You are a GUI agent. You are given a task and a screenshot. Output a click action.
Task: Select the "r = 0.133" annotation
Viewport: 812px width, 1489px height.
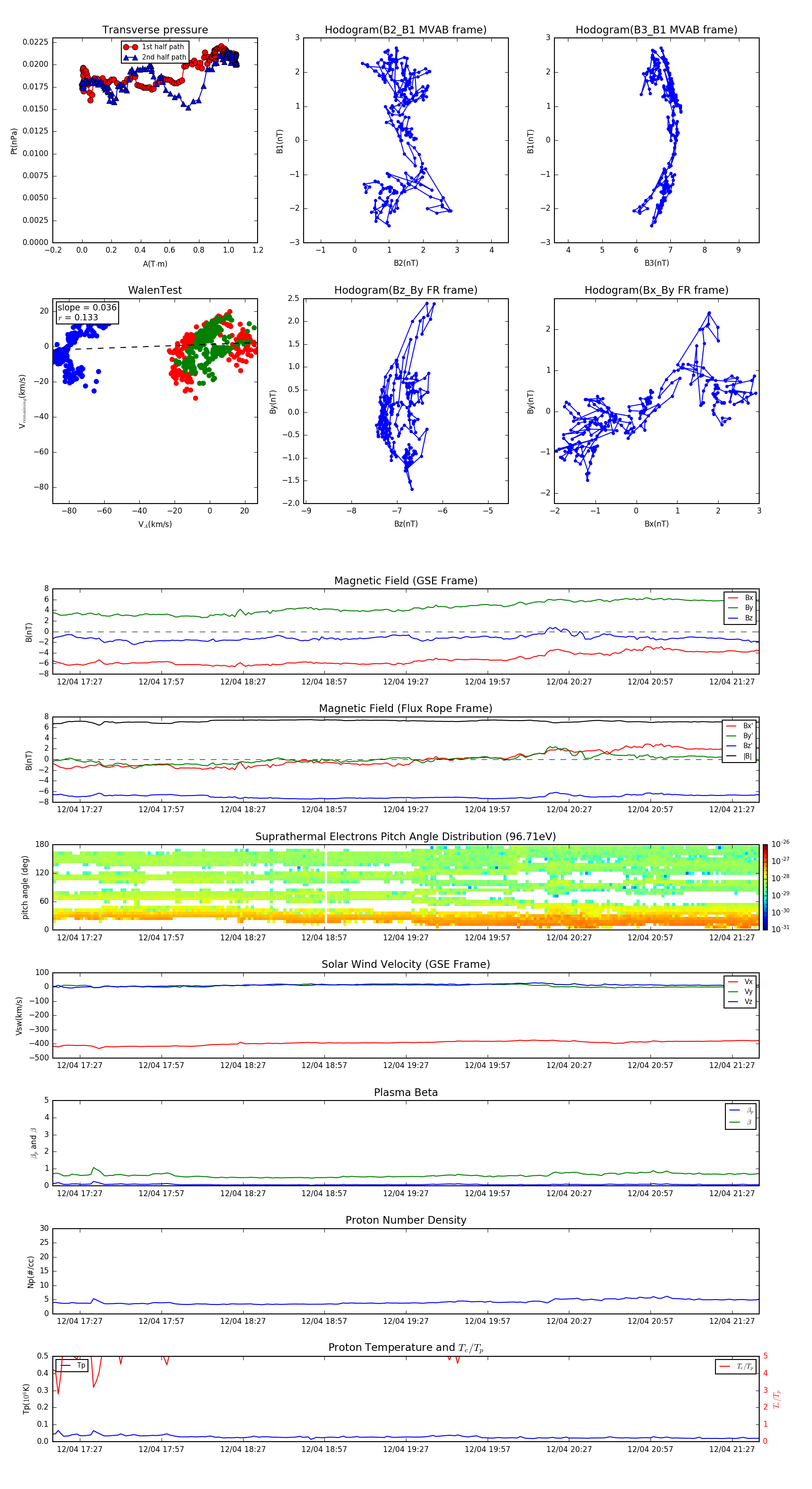click(78, 317)
